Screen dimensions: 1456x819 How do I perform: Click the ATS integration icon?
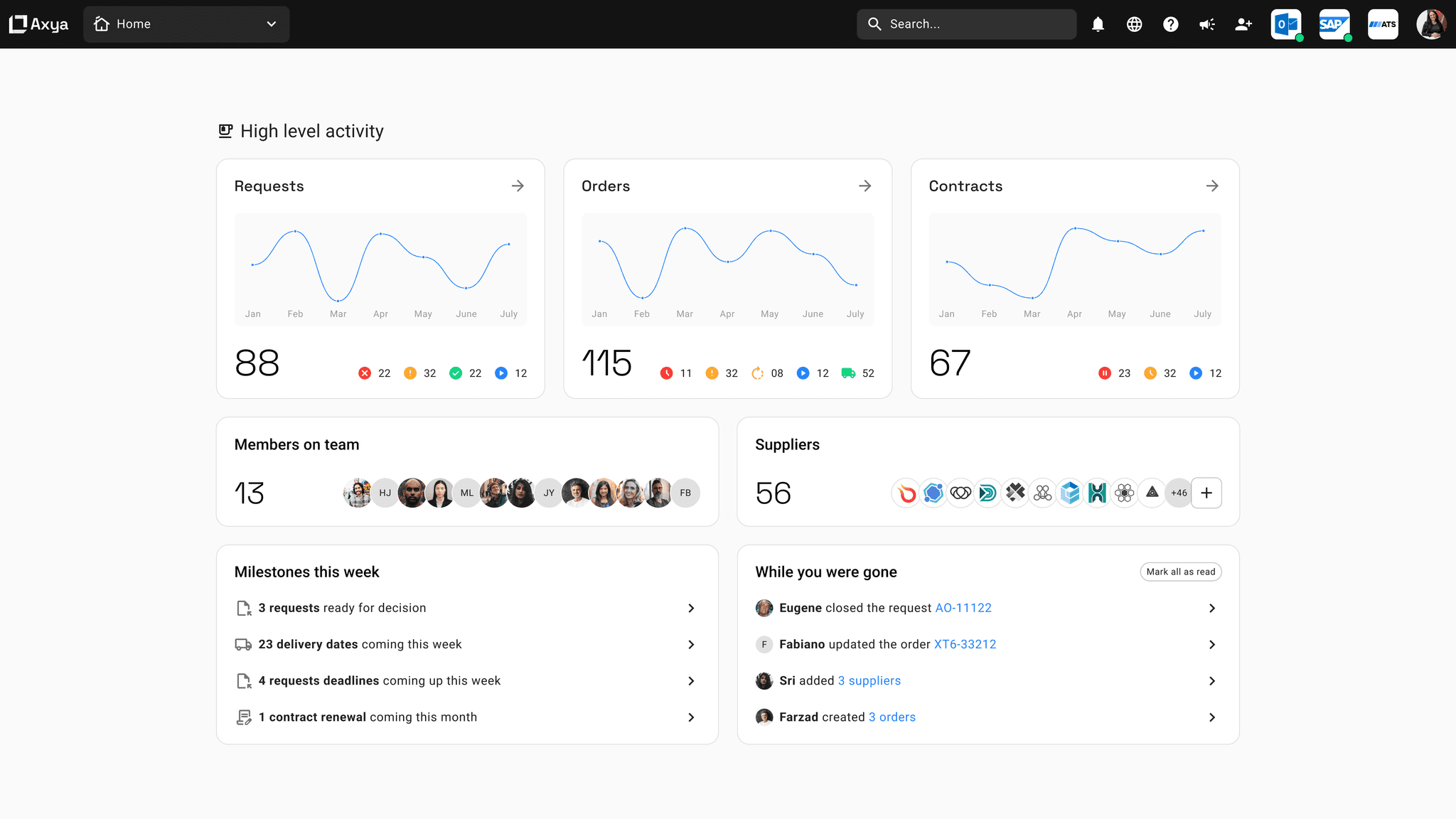pos(1382,24)
